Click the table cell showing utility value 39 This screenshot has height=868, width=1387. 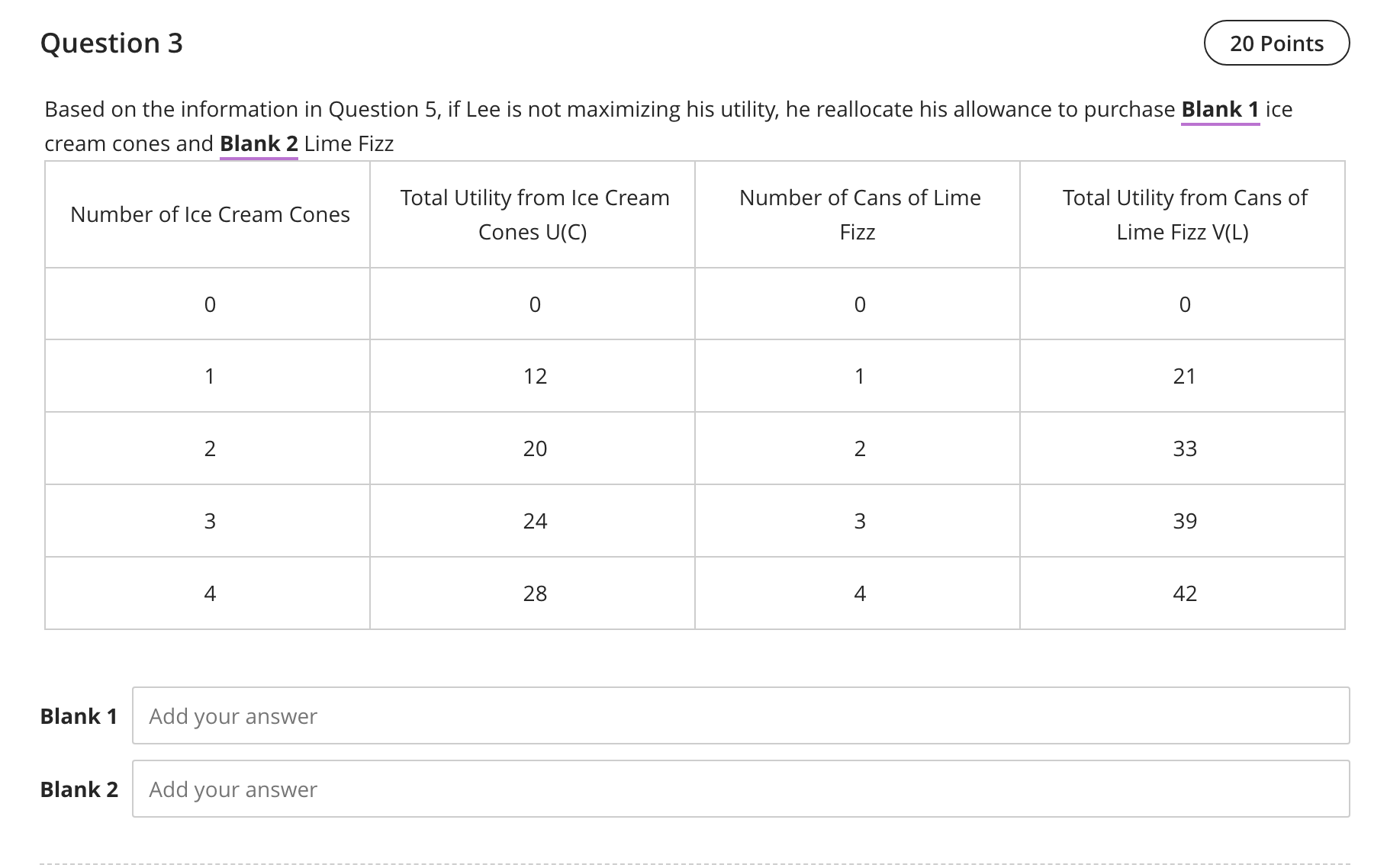pyautogui.click(x=1183, y=521)
